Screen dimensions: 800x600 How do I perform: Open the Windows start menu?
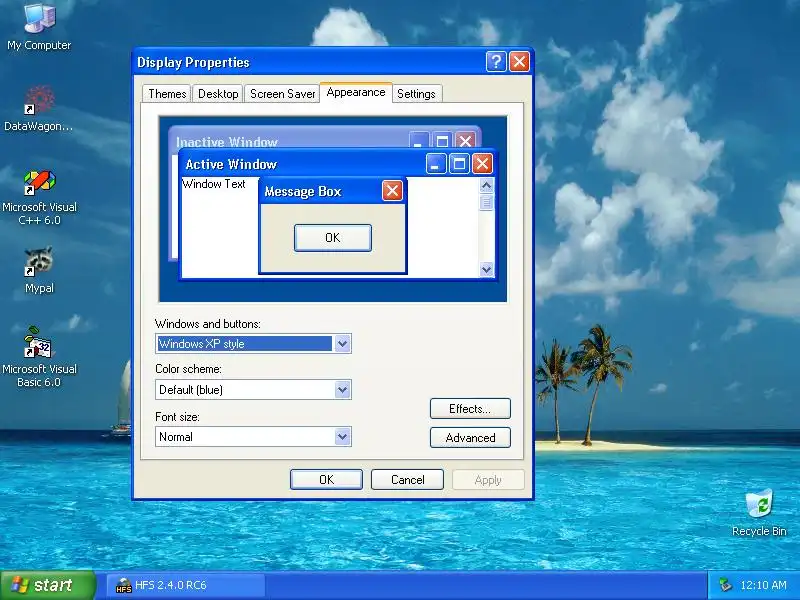click(47, 585)
